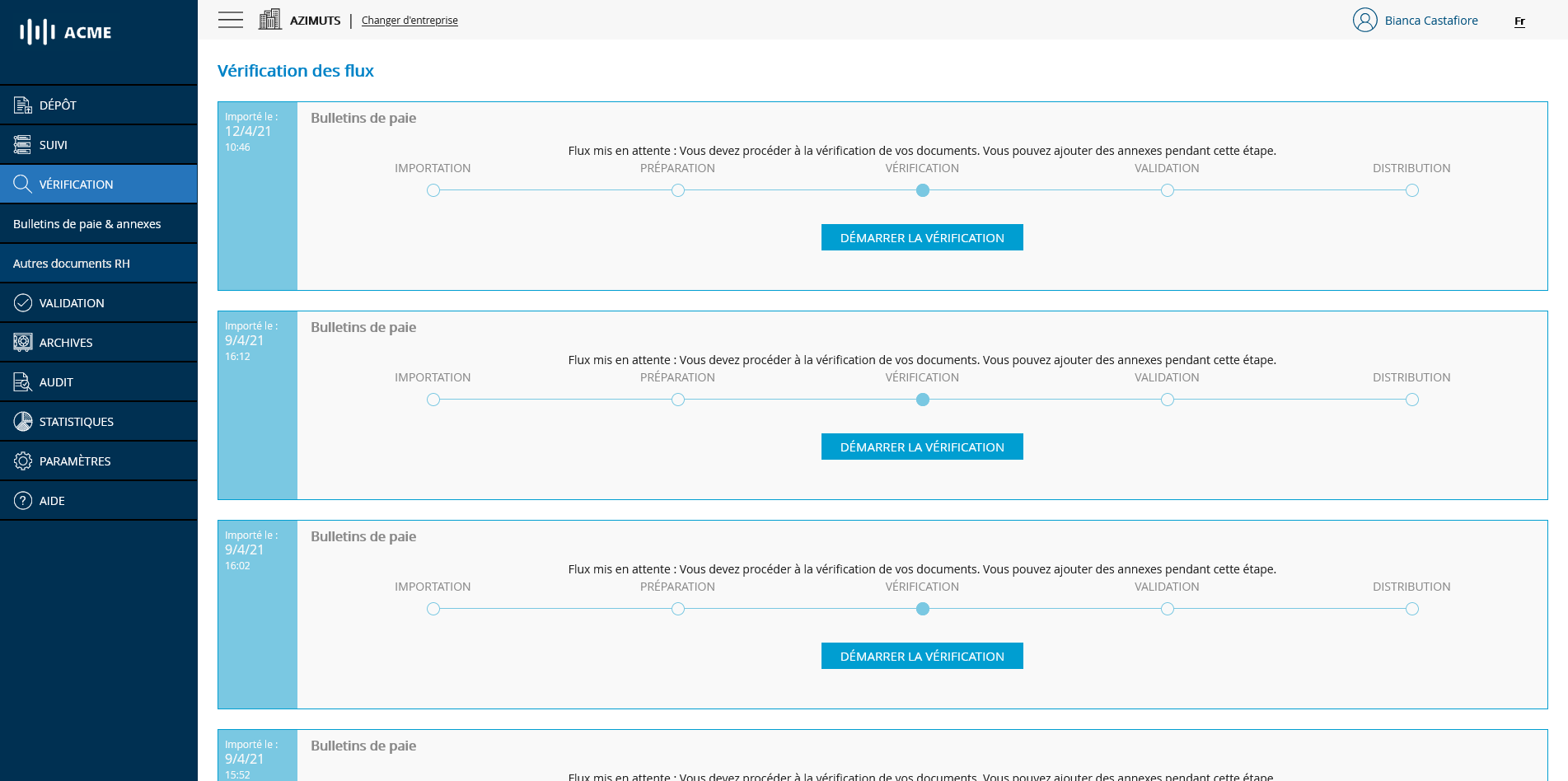Click the Paramètres gear icon
The image size is (1568, 781).
click(x=23, y=461)
